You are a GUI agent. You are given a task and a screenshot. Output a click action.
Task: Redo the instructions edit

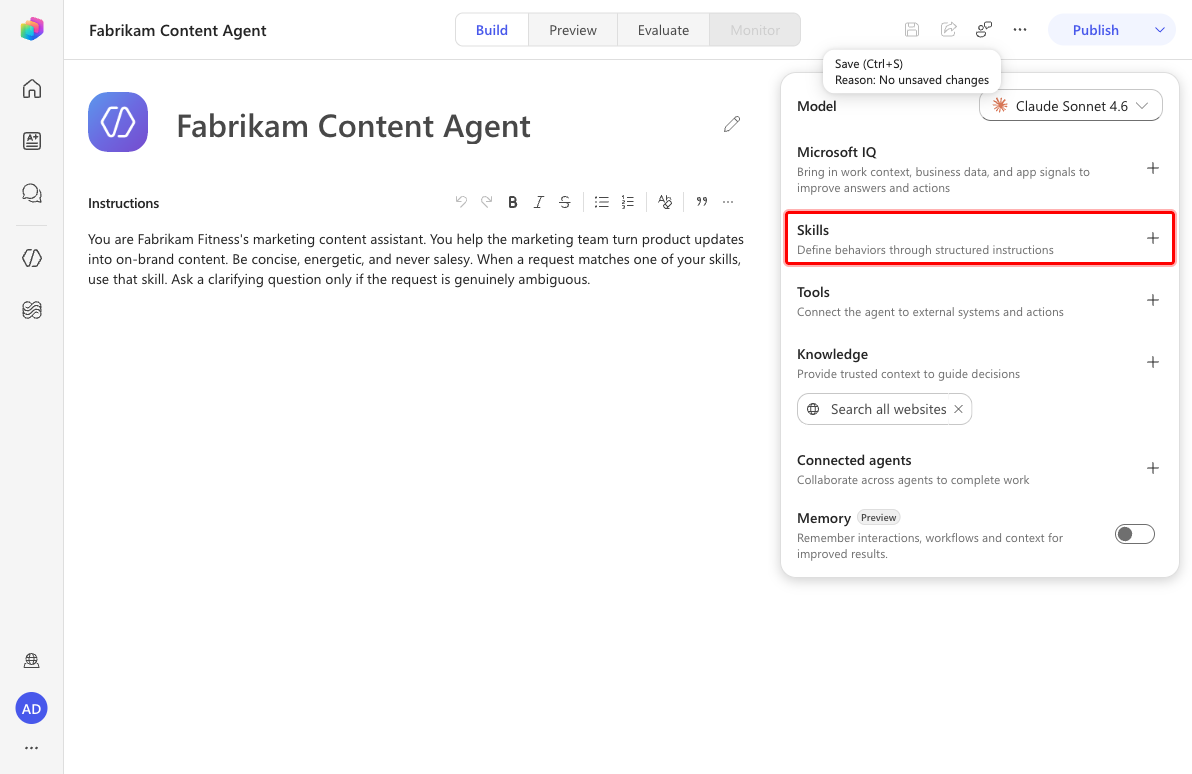click(x=487, y=201)
